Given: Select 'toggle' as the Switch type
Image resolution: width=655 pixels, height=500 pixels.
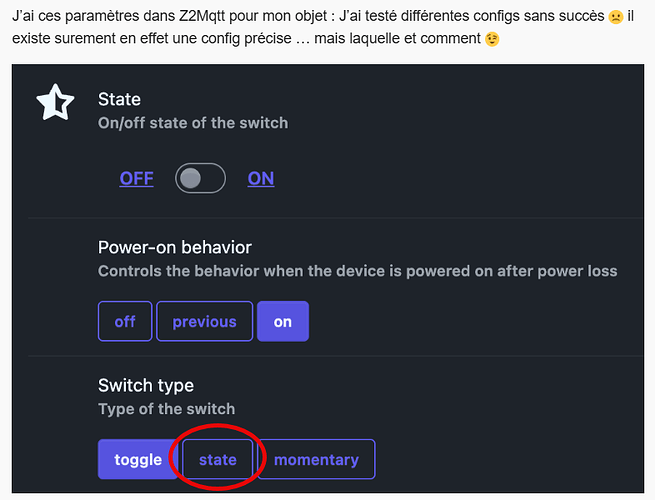Looking at the screenshot, I should click(x=138, y=460).
